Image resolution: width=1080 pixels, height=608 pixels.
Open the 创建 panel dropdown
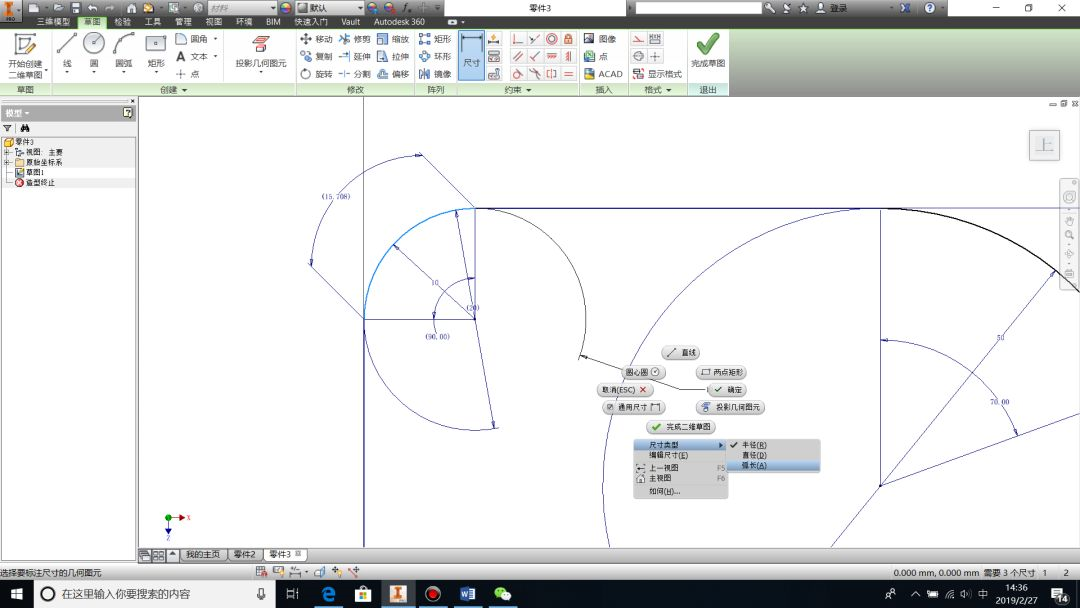174,90
